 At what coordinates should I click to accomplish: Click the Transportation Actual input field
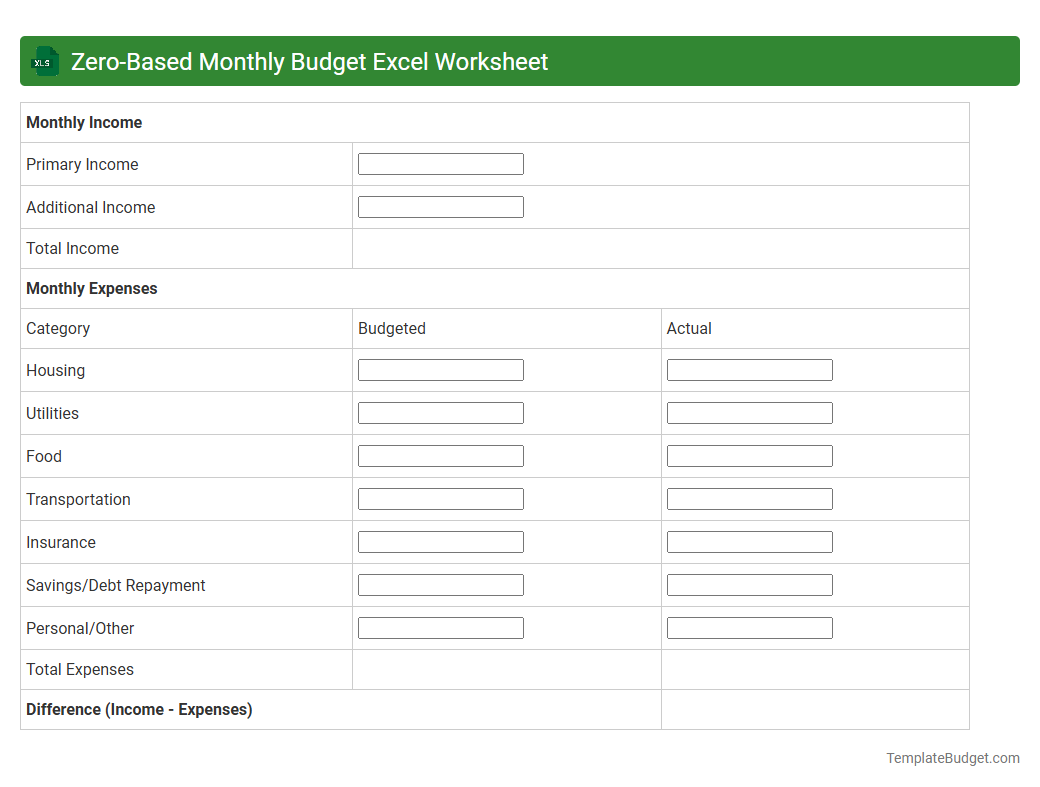tap(749, 498)
